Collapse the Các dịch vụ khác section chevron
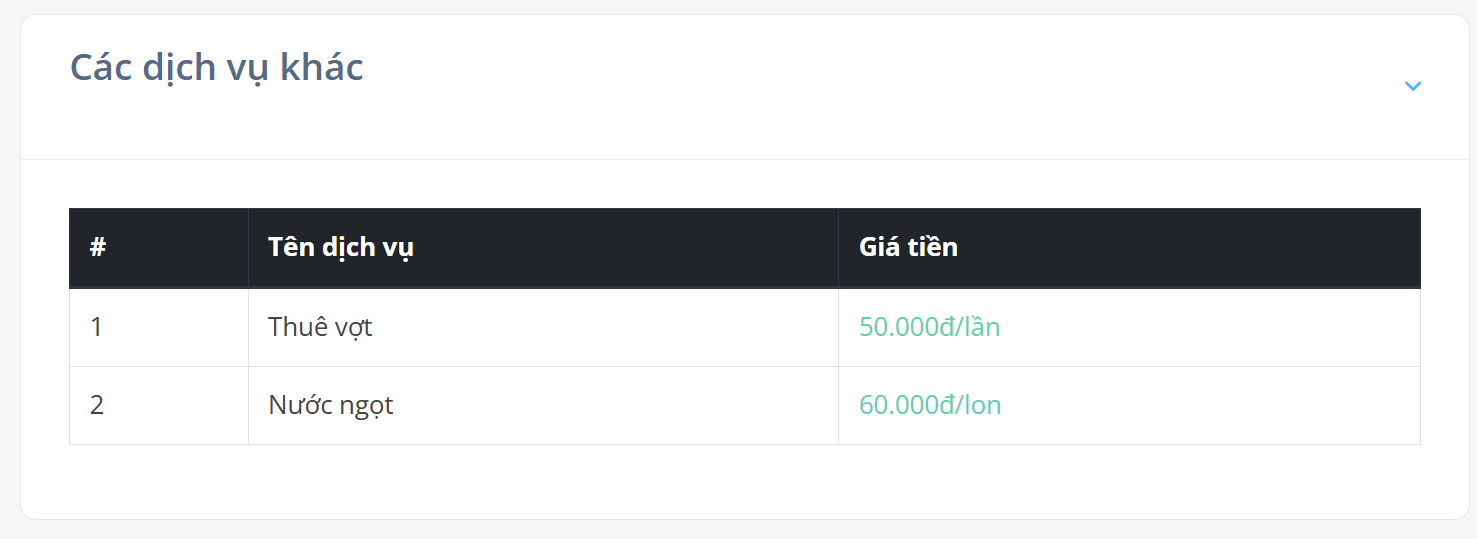The image size is (1477, 539). (1412, 86)
